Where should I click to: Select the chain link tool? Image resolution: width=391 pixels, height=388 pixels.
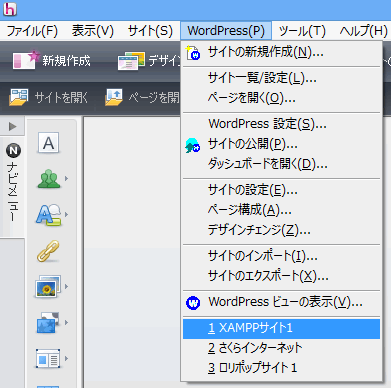48,251
